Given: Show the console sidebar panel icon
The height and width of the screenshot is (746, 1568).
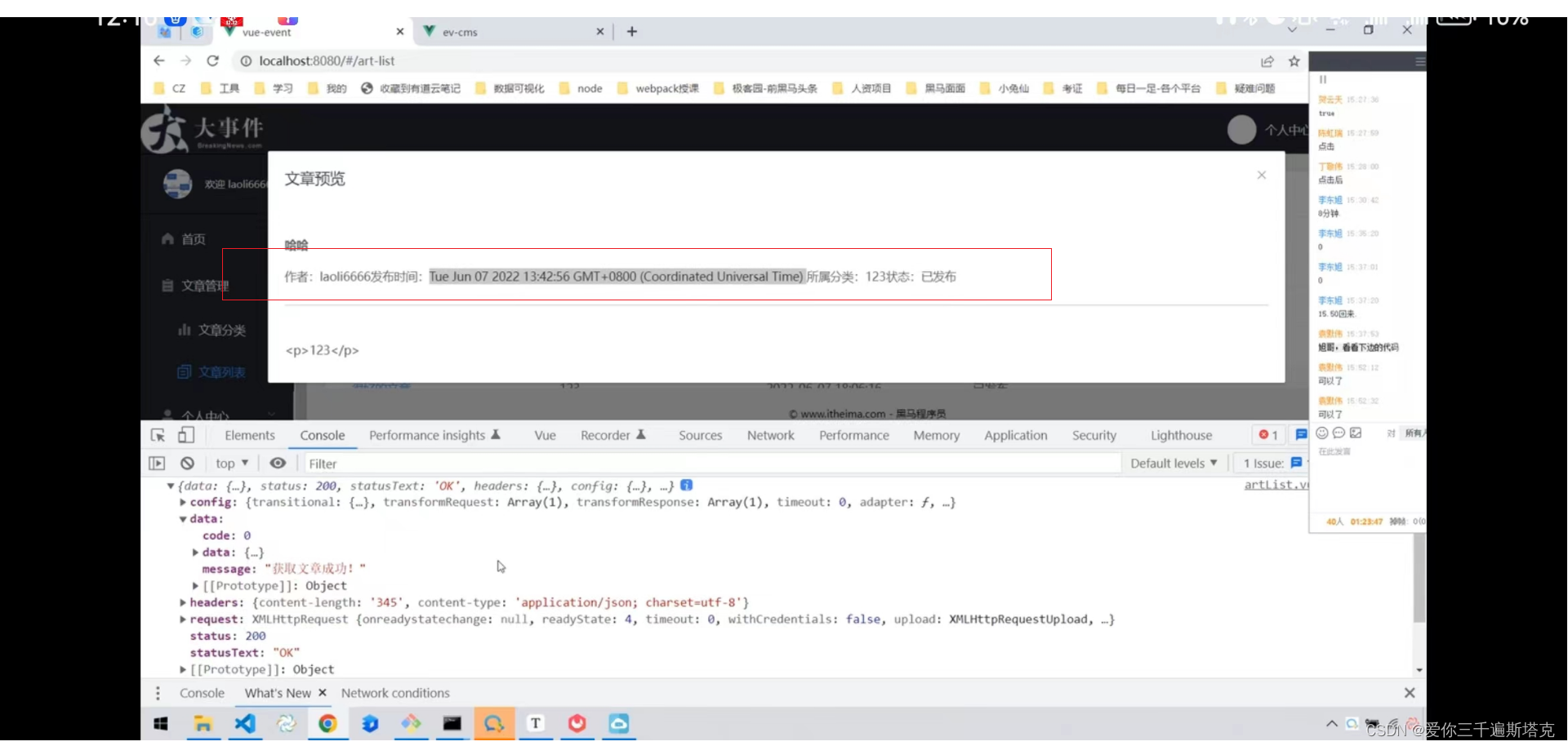Looking at the screenshot, I should pos(157,464).
